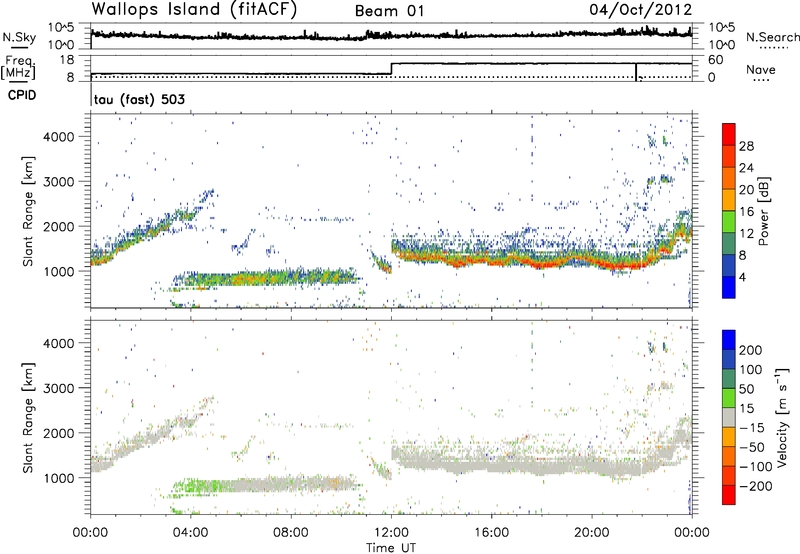This screenshot has width=800, height=554.
Task: Click the red bottom of velocity colorbar
Action: (x=729, y=495)
